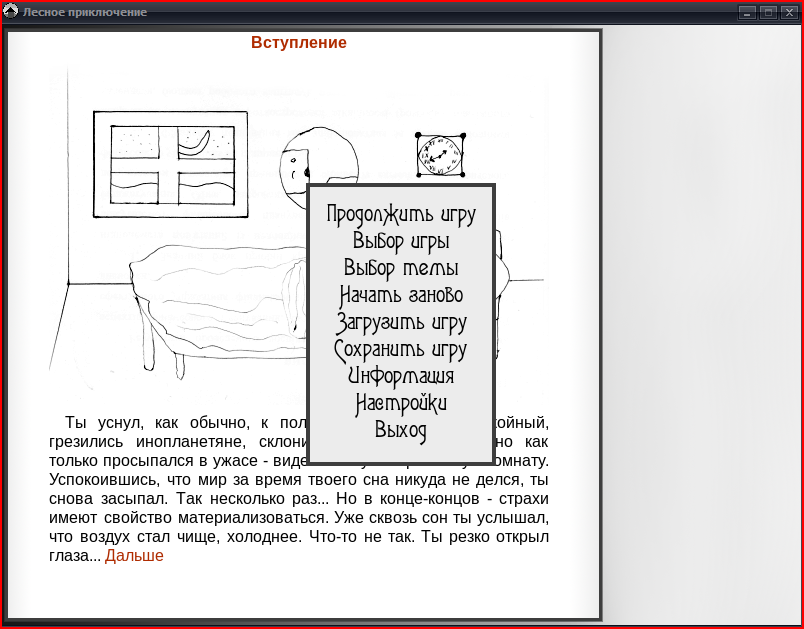
Task: Click the wall clock in the illustration
Action: 440,155
